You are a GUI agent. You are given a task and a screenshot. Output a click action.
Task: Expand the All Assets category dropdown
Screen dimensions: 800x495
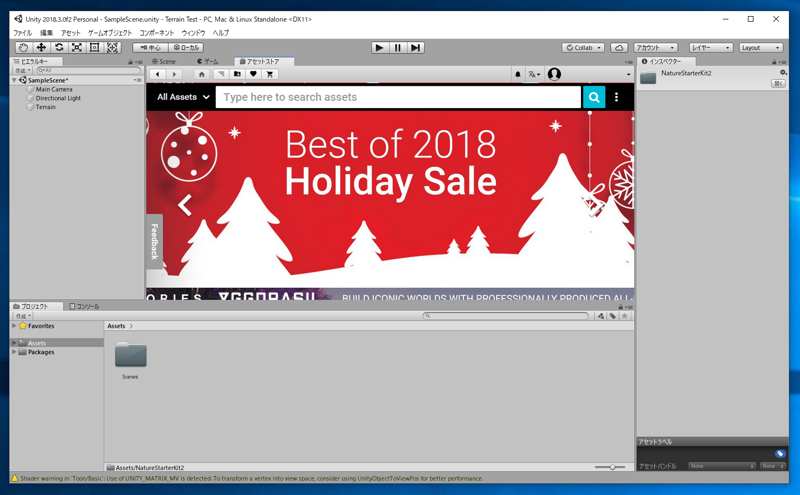click(183, 97)
